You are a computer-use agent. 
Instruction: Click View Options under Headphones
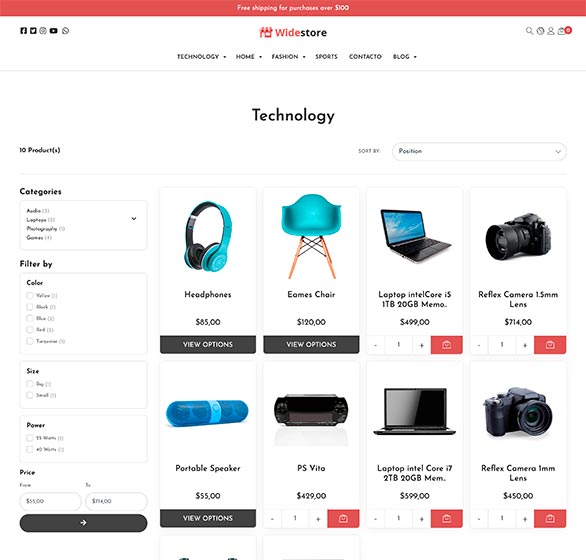(208, 345)
